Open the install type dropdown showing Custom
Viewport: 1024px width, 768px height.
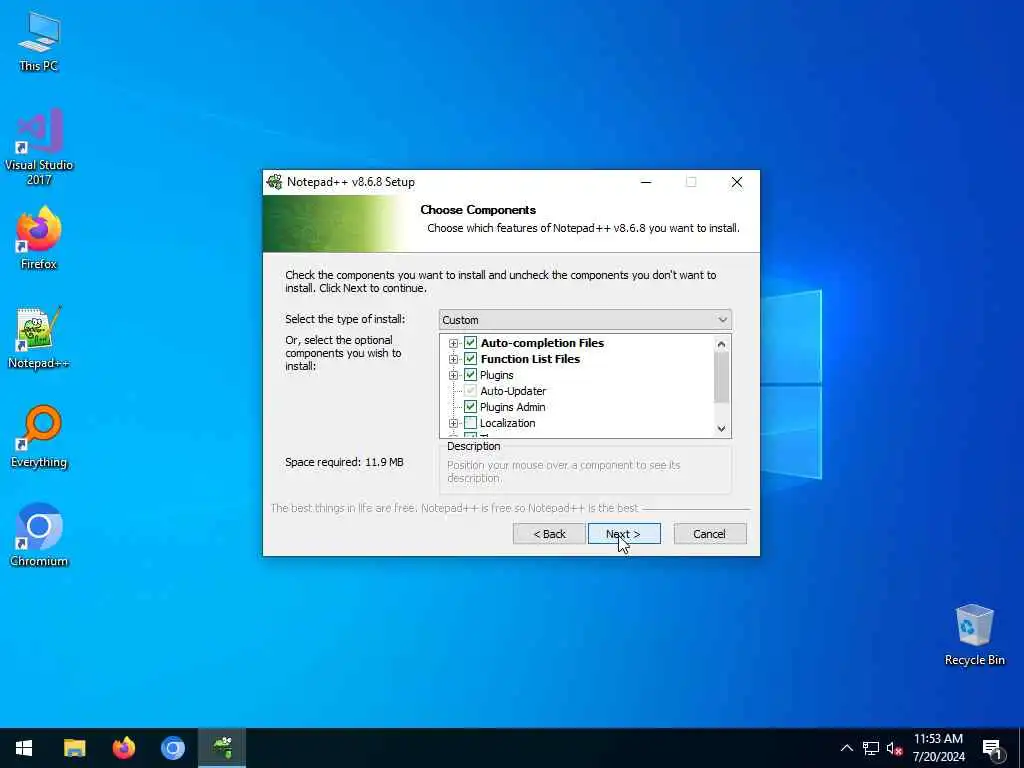585,320
